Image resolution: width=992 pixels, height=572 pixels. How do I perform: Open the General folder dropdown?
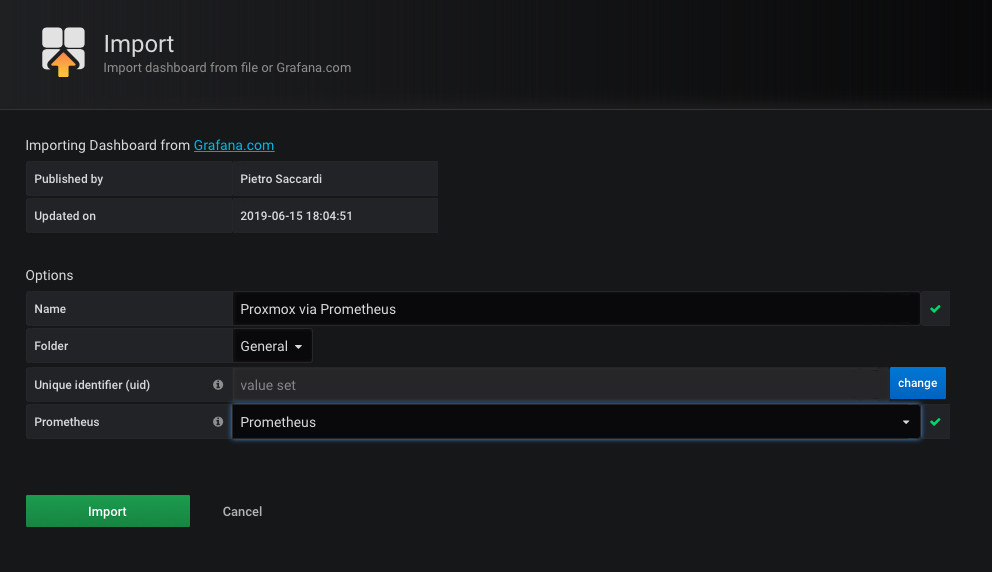point(272,346)
